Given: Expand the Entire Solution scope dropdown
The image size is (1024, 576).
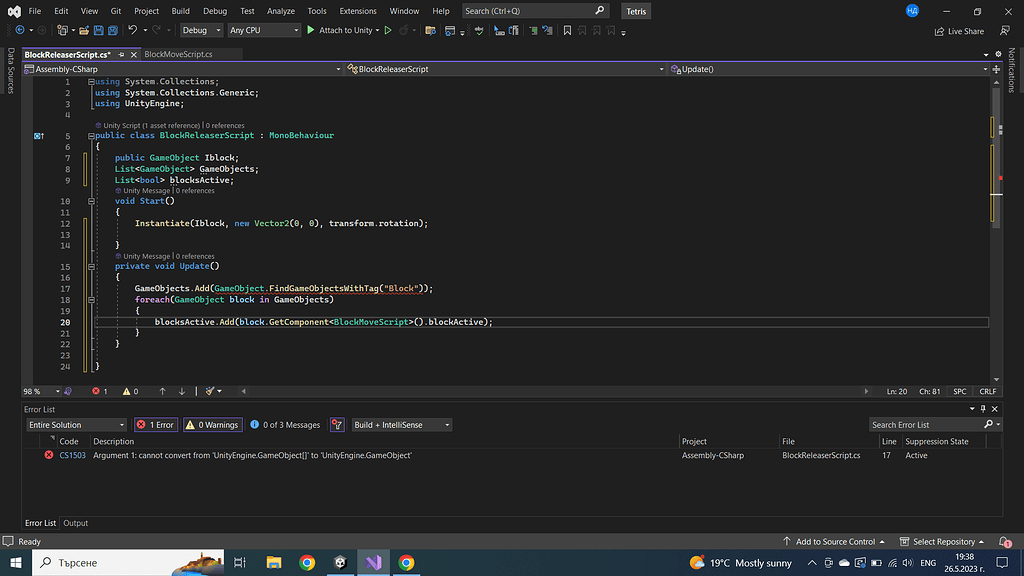Looking at the screenshot, I should pyautogui.click(x=76, y=425).
